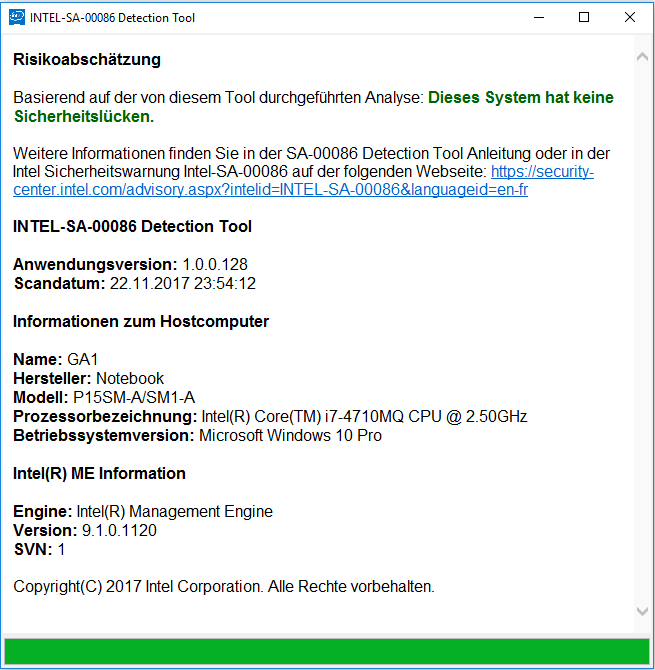Click the Scandatum value 22.11.2017 23:54:12
This screenshot has width=655, height=670.
point(183,283)
